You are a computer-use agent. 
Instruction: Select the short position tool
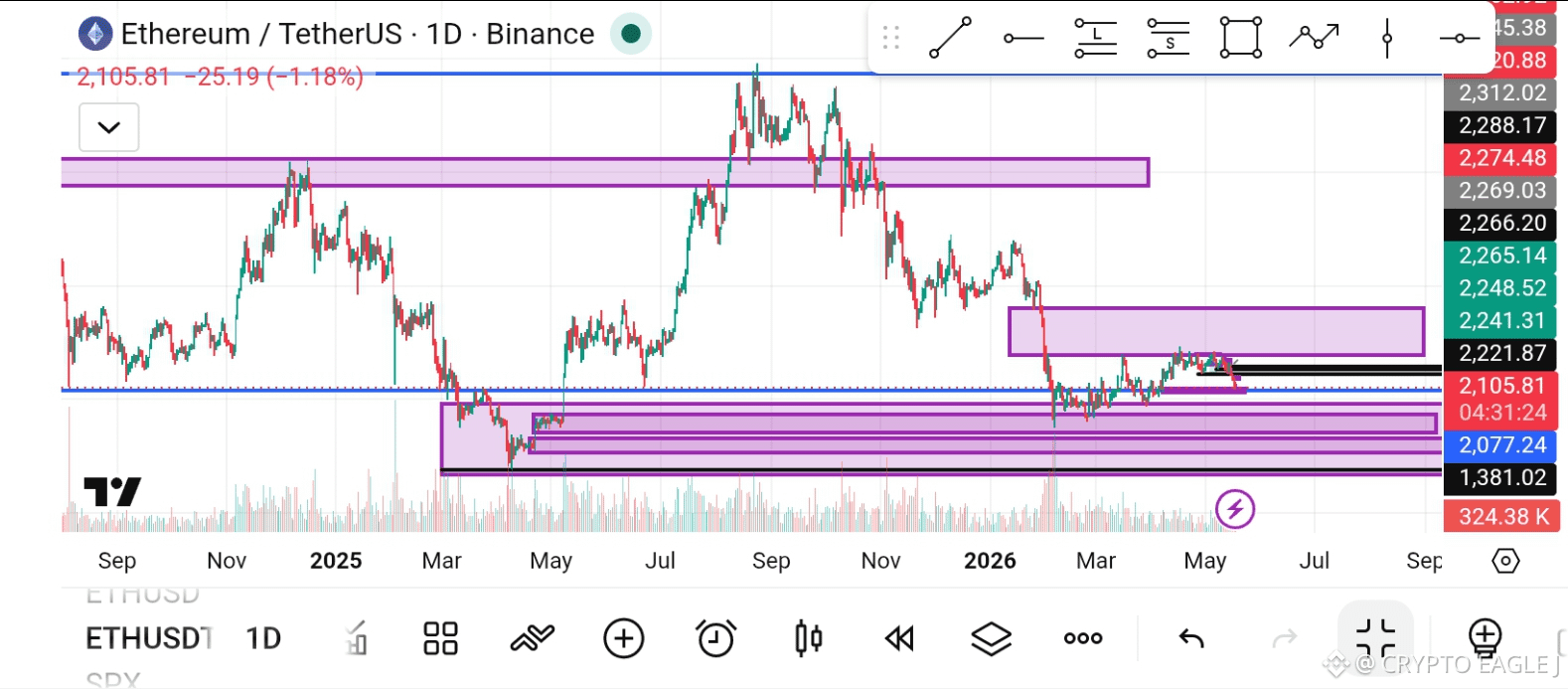coord(1168,38)
